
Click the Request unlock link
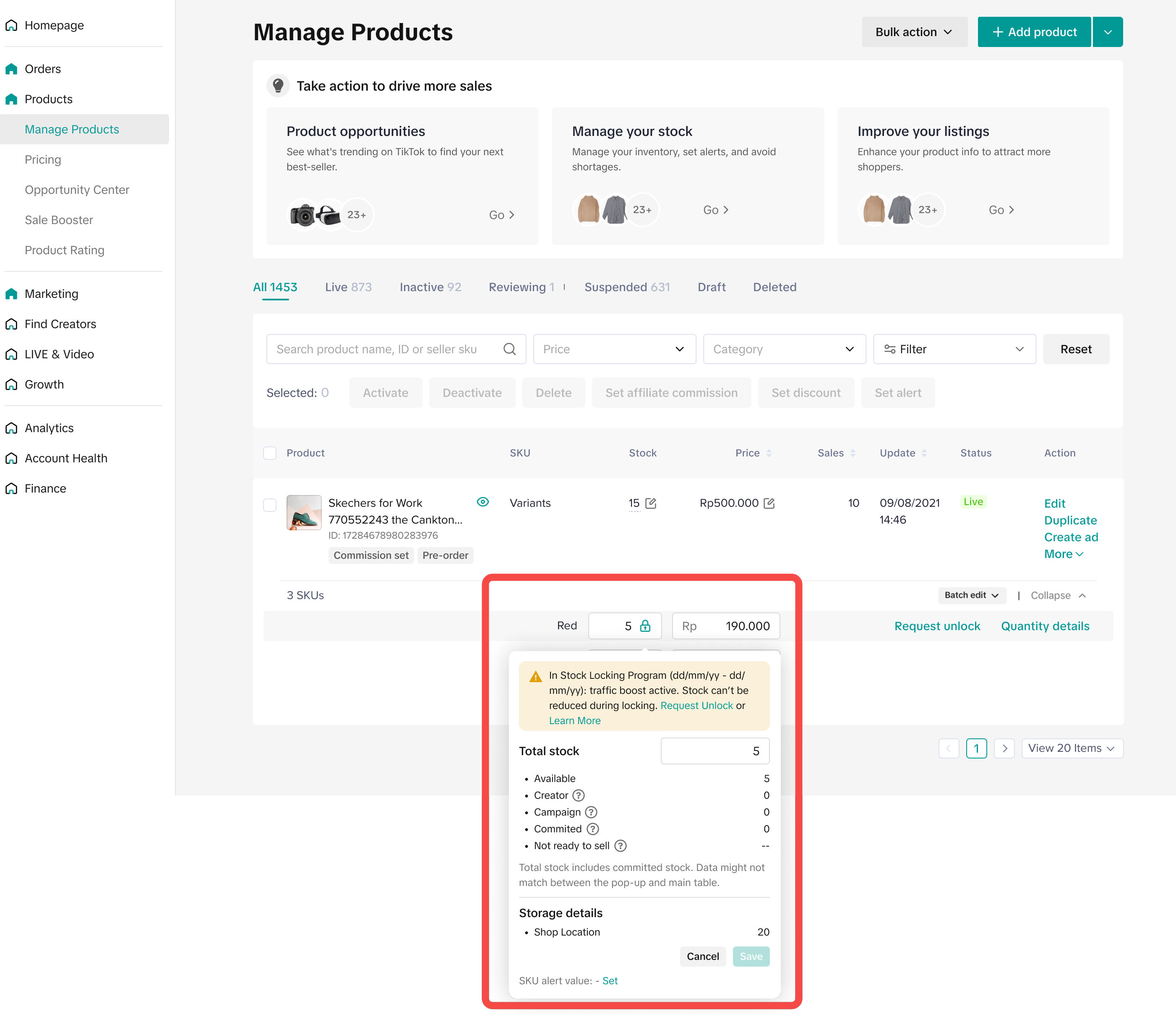point(937,626)
